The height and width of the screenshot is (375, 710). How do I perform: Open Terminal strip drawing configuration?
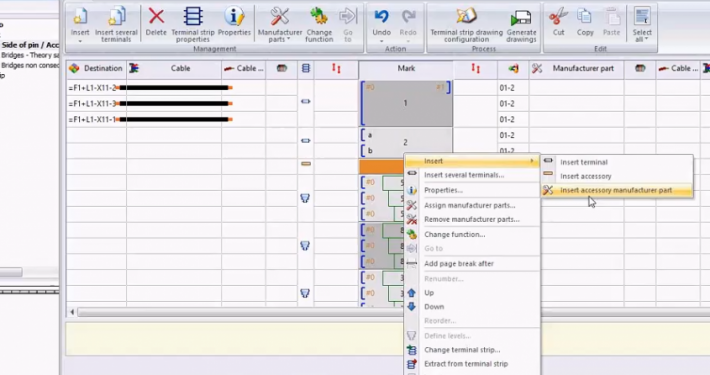click(x=466, y=25)
